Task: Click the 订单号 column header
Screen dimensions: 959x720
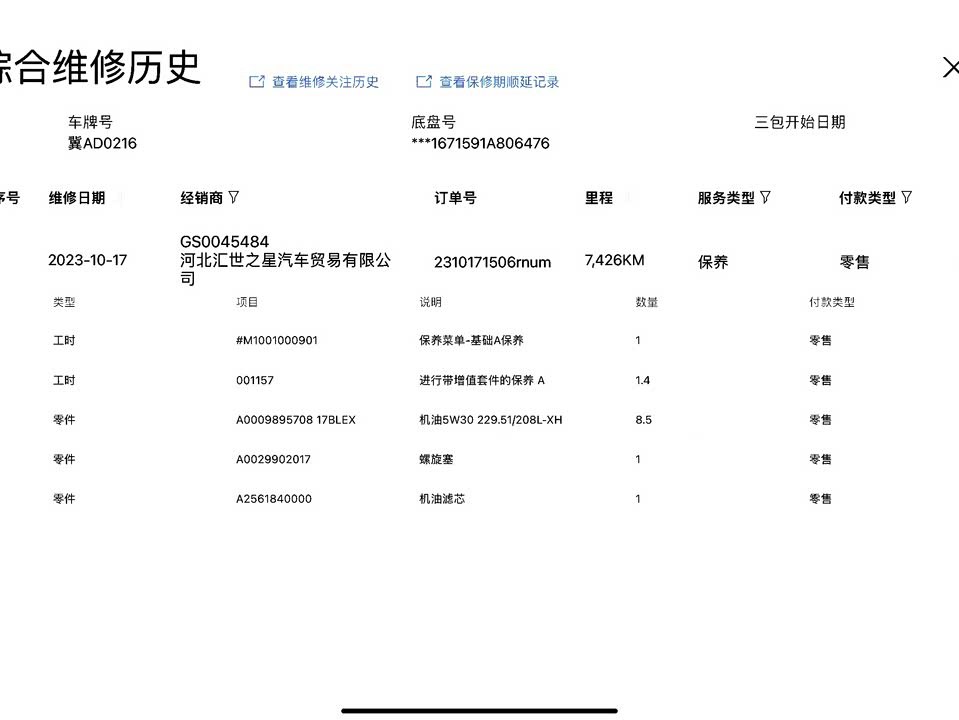Action: tap(455, 198)
